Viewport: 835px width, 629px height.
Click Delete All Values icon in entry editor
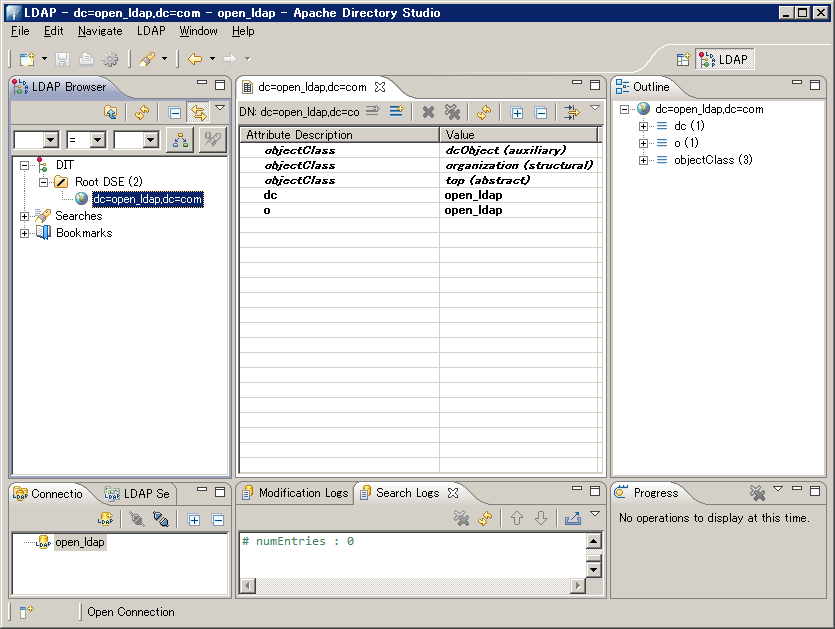452,112
